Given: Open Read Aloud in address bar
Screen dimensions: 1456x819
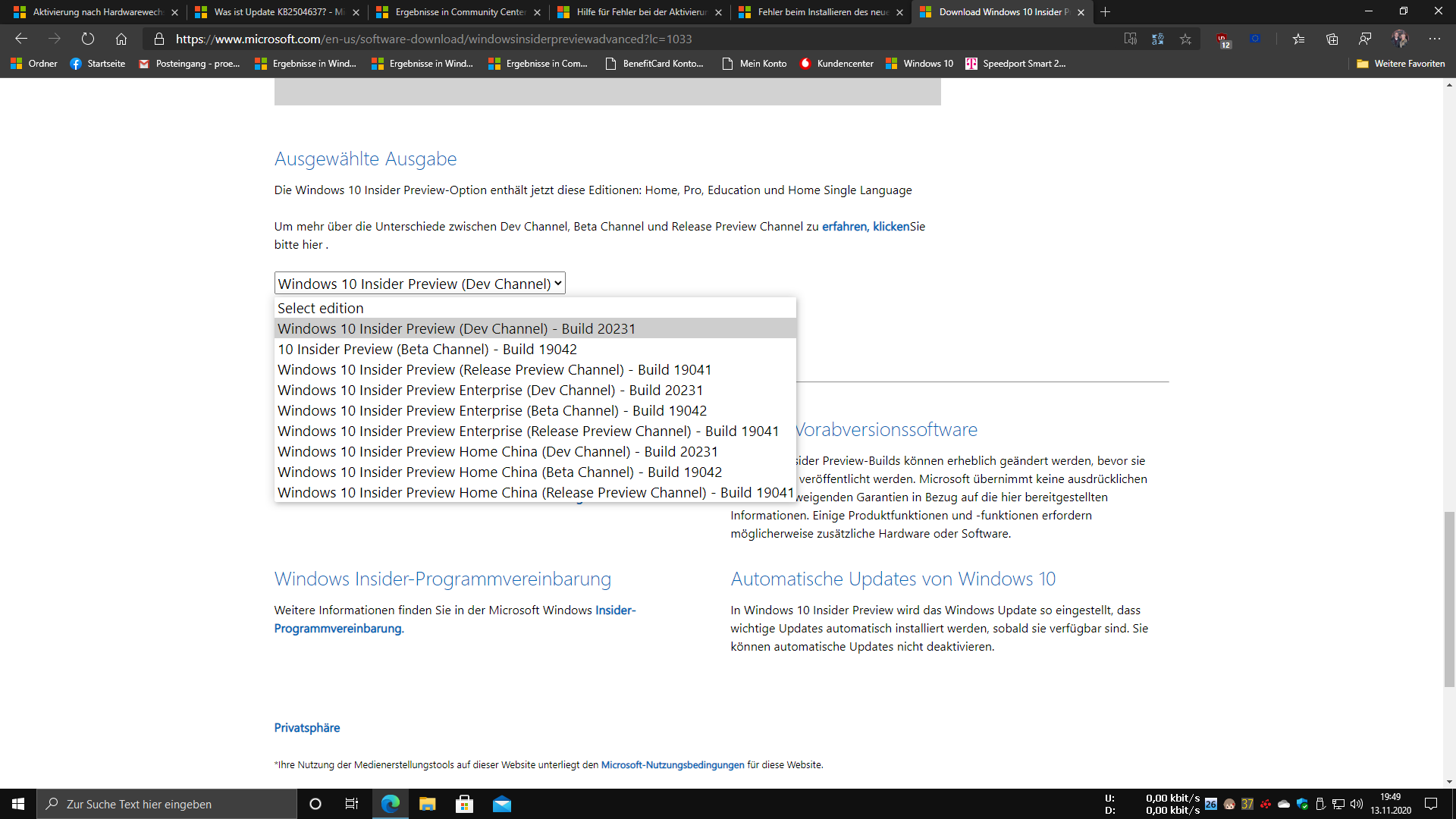Looking at the screenshot, I should (x=1130, y=39).
